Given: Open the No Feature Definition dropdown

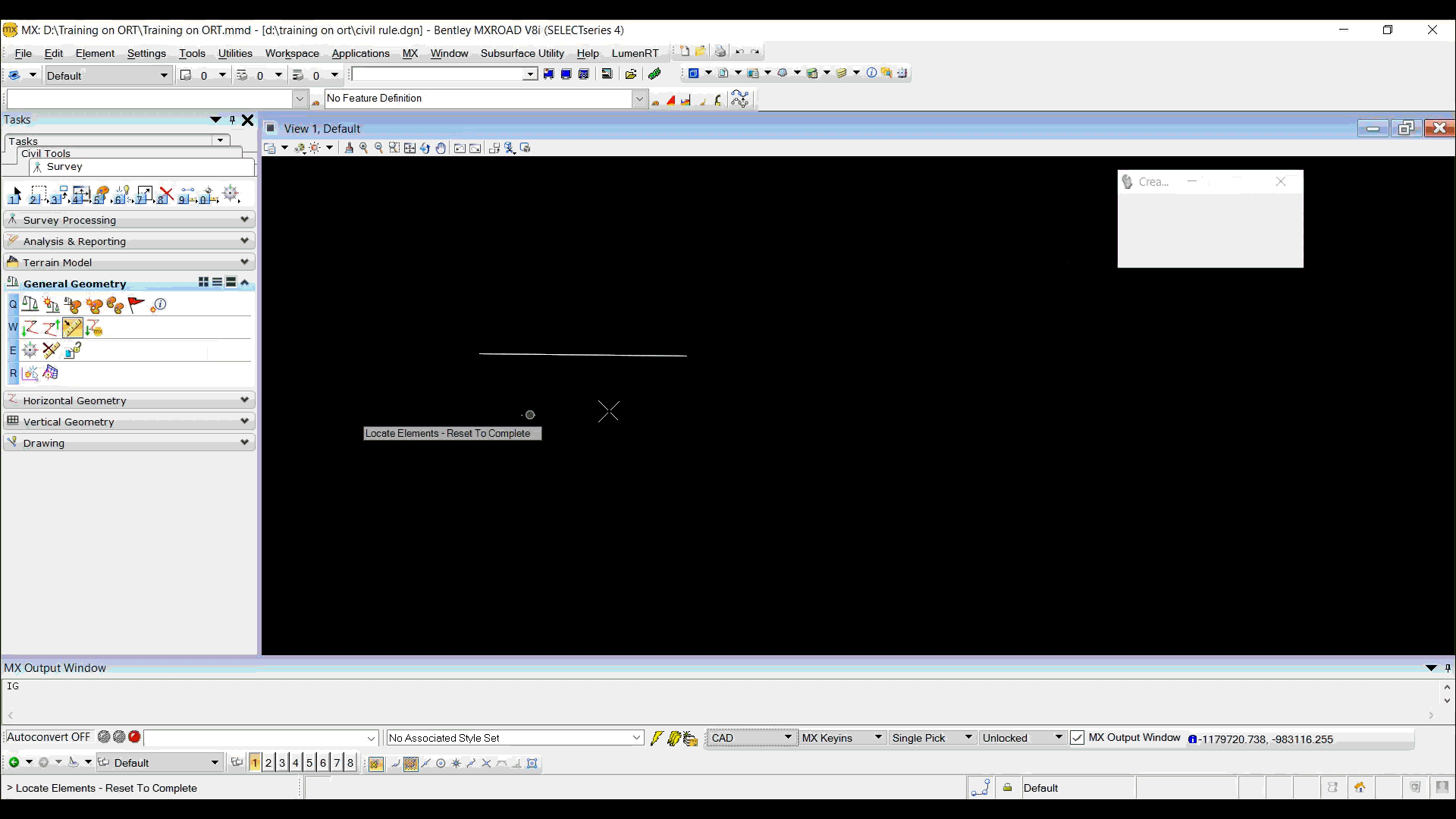Looking at the screenshot, I should coord(639,99).
